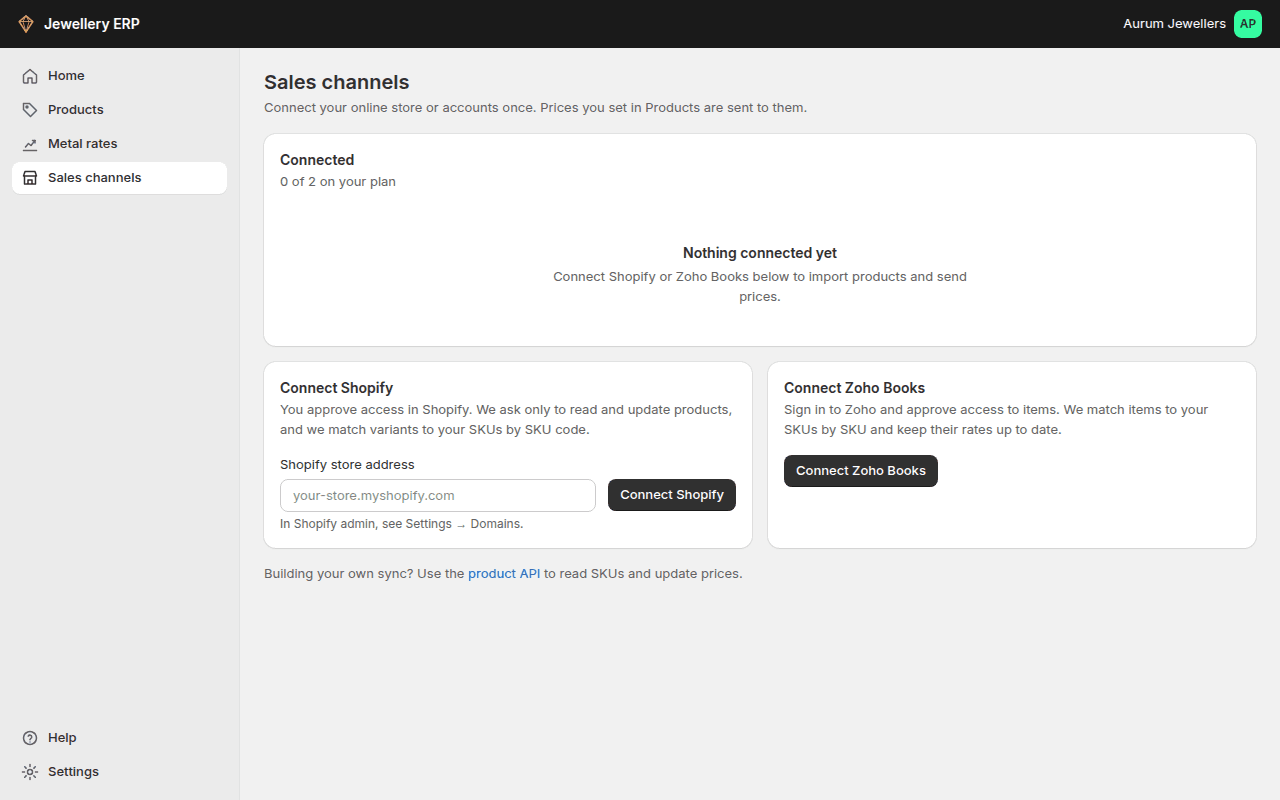The height and width of the screenshot is (800, 1280).
Task: Click the Connect Zoho Books button
Action: [x=861, y=471]
